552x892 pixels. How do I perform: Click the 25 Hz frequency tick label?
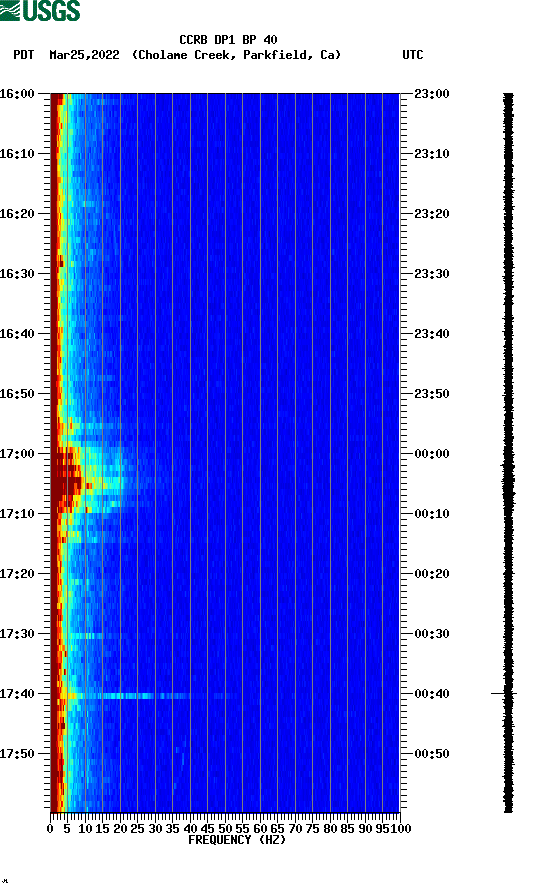(137, 829)
